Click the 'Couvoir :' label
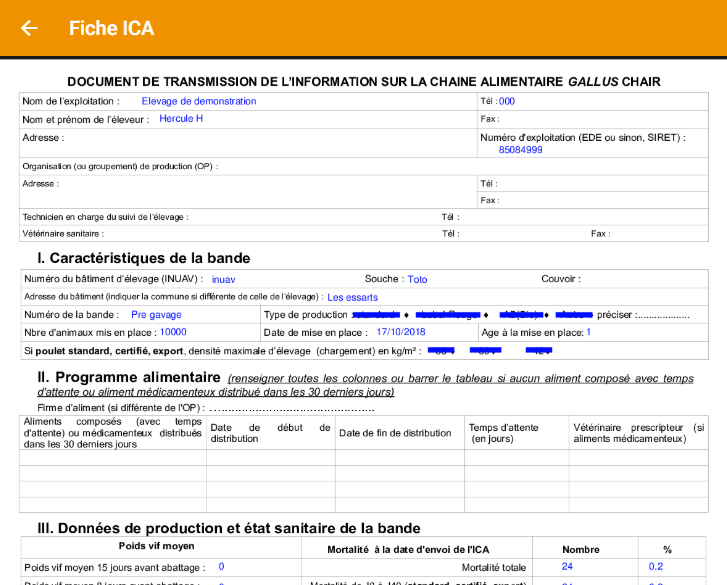The height and width of the screenshot is (585, 727). click(x=561, y=279)
